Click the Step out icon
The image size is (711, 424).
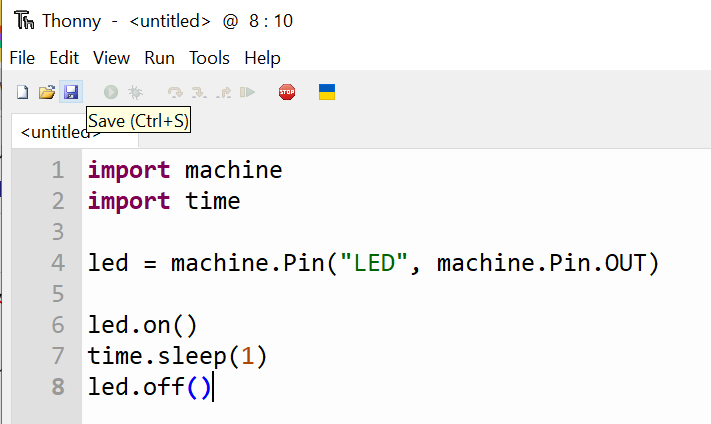[x=224, y=93]
